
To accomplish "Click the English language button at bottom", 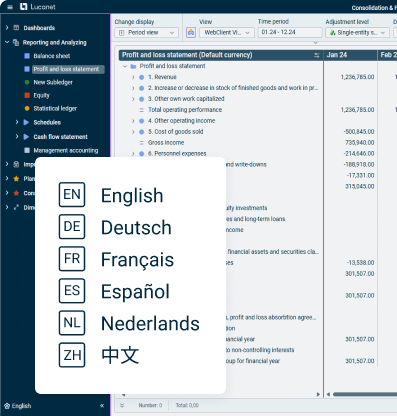I will click(x=18, y=406).
